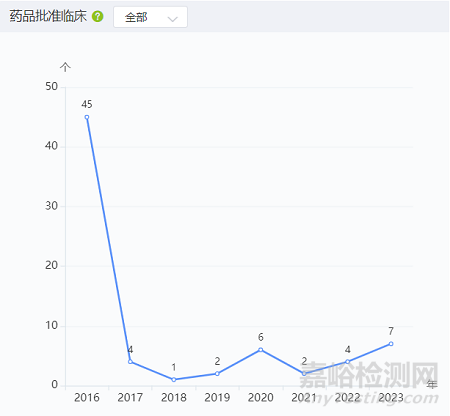Select the 2018 data point marked 1

pyautogui.click(x=174, y=379)
